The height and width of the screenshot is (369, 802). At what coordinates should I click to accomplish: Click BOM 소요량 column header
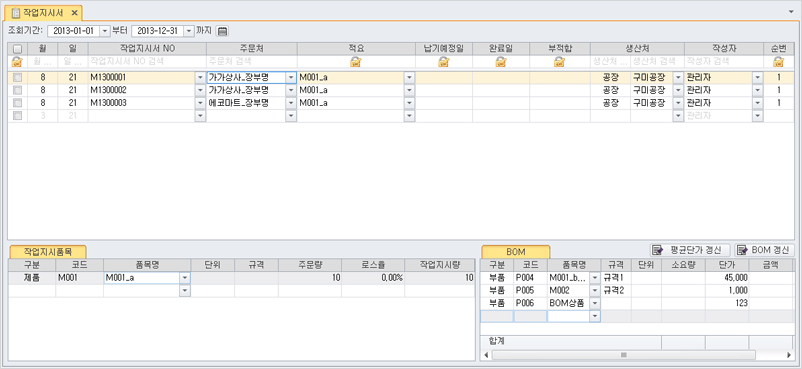[683, 265]
